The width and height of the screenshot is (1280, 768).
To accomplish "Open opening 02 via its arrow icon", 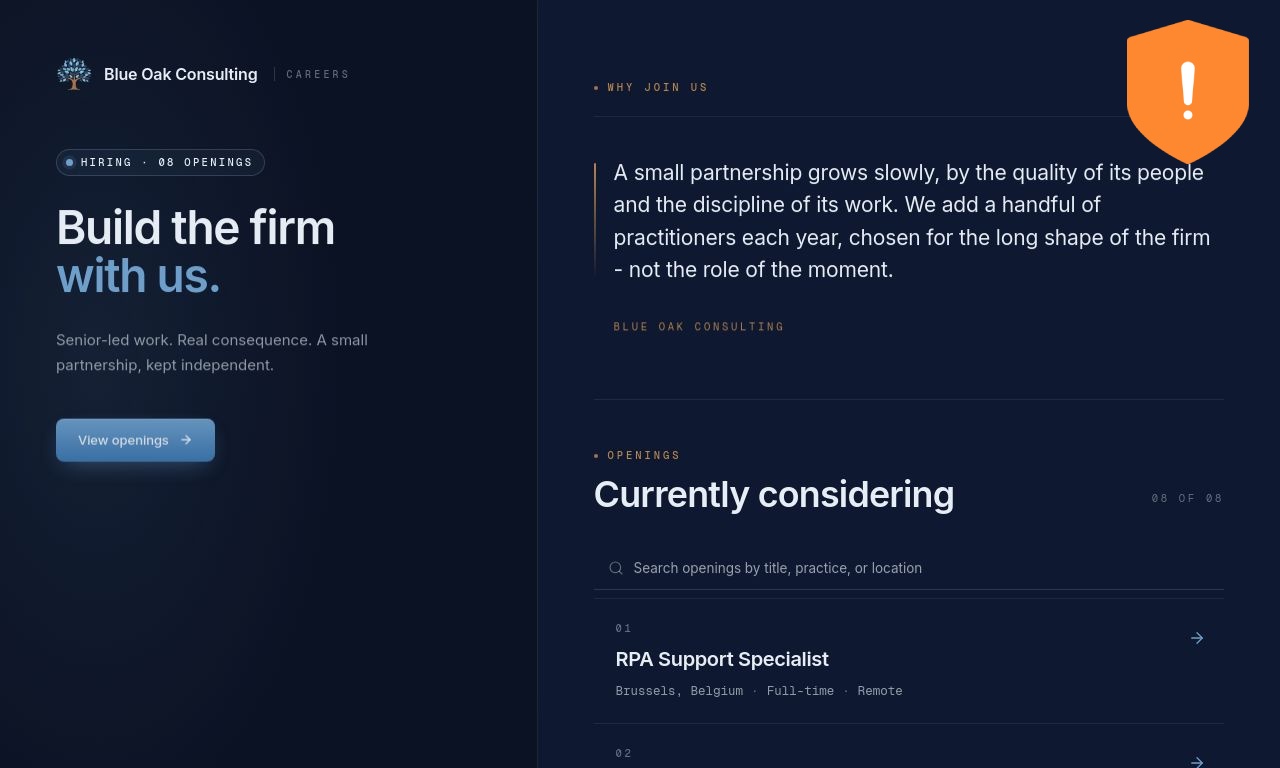I will (1197, 761).
